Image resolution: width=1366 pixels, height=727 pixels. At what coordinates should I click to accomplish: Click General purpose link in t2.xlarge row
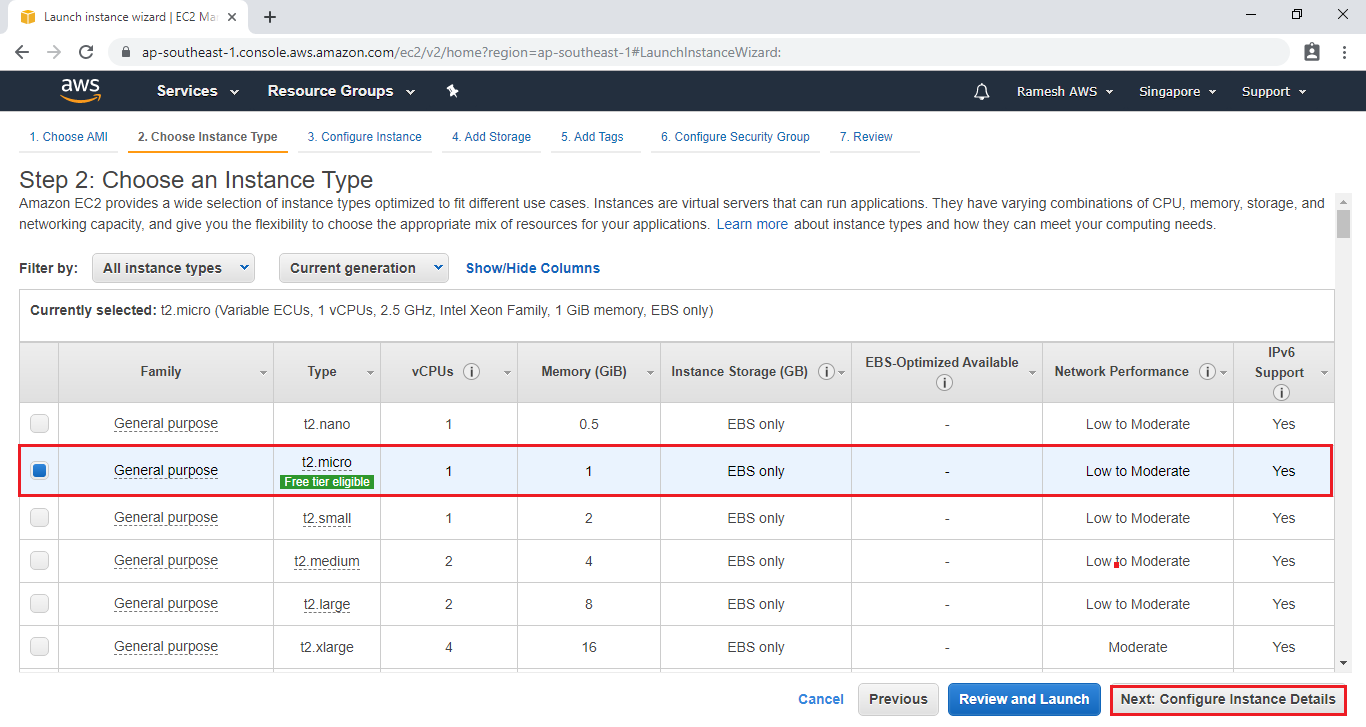(166, 646)
